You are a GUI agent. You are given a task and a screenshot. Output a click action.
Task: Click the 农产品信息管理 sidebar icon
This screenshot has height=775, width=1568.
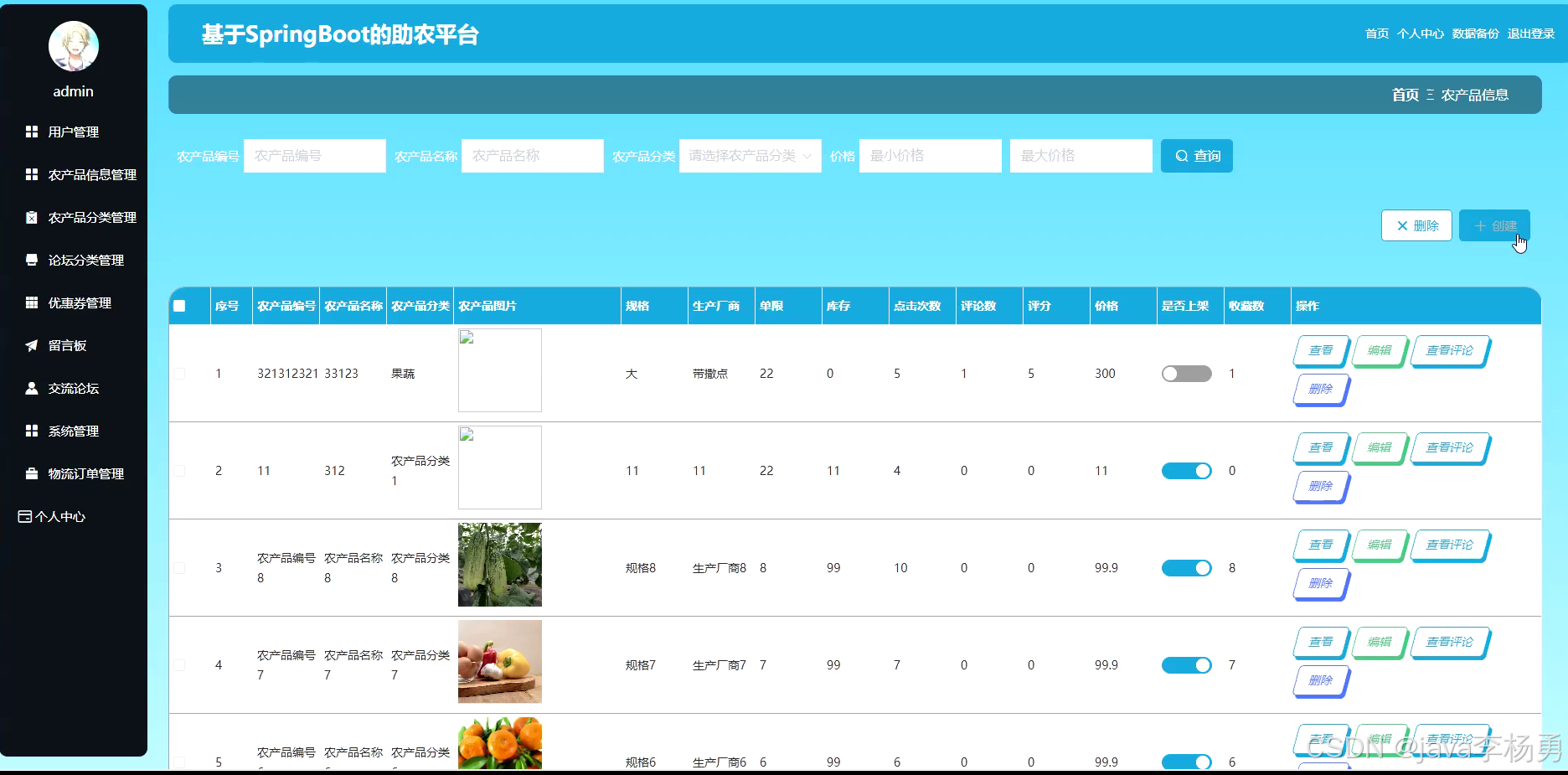pos(32,174)
